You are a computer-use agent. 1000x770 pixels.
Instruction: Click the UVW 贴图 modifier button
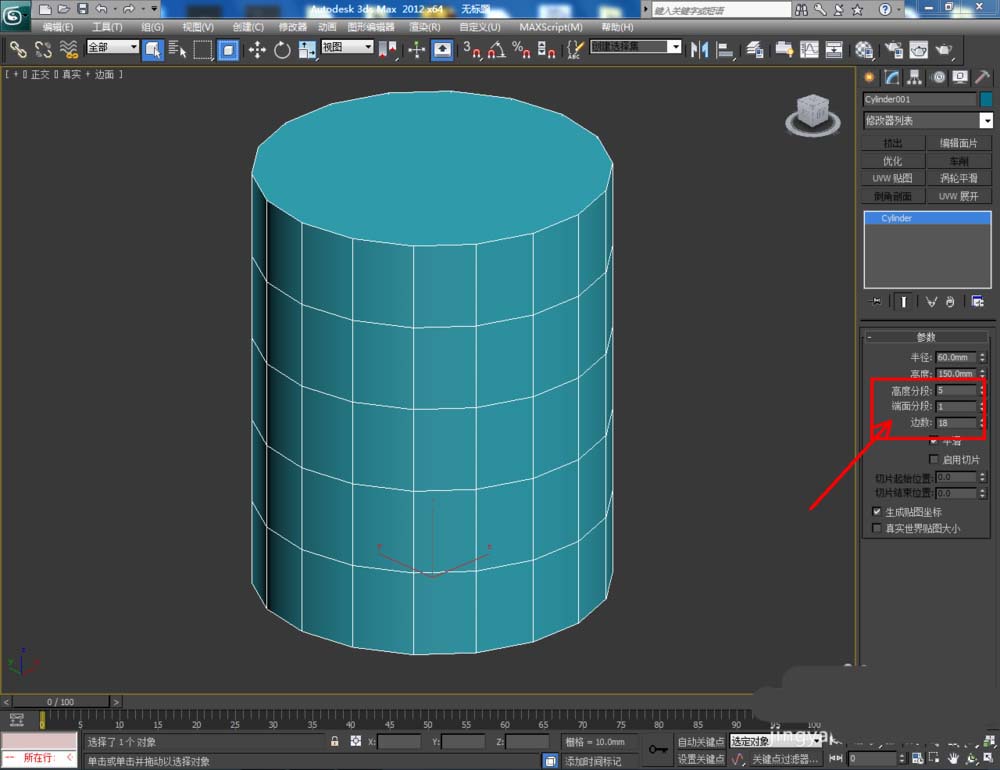(x=892, y=178)
